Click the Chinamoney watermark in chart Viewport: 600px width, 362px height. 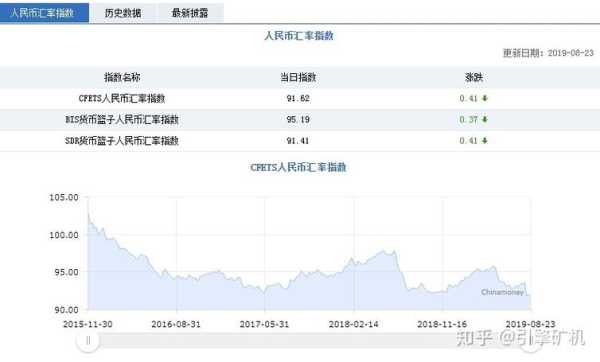[x=502, y=292]
